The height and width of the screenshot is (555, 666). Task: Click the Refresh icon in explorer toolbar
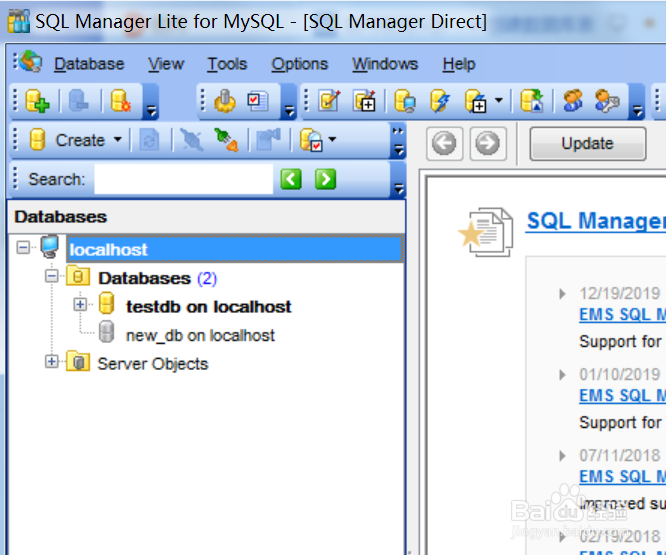[150, 140]
